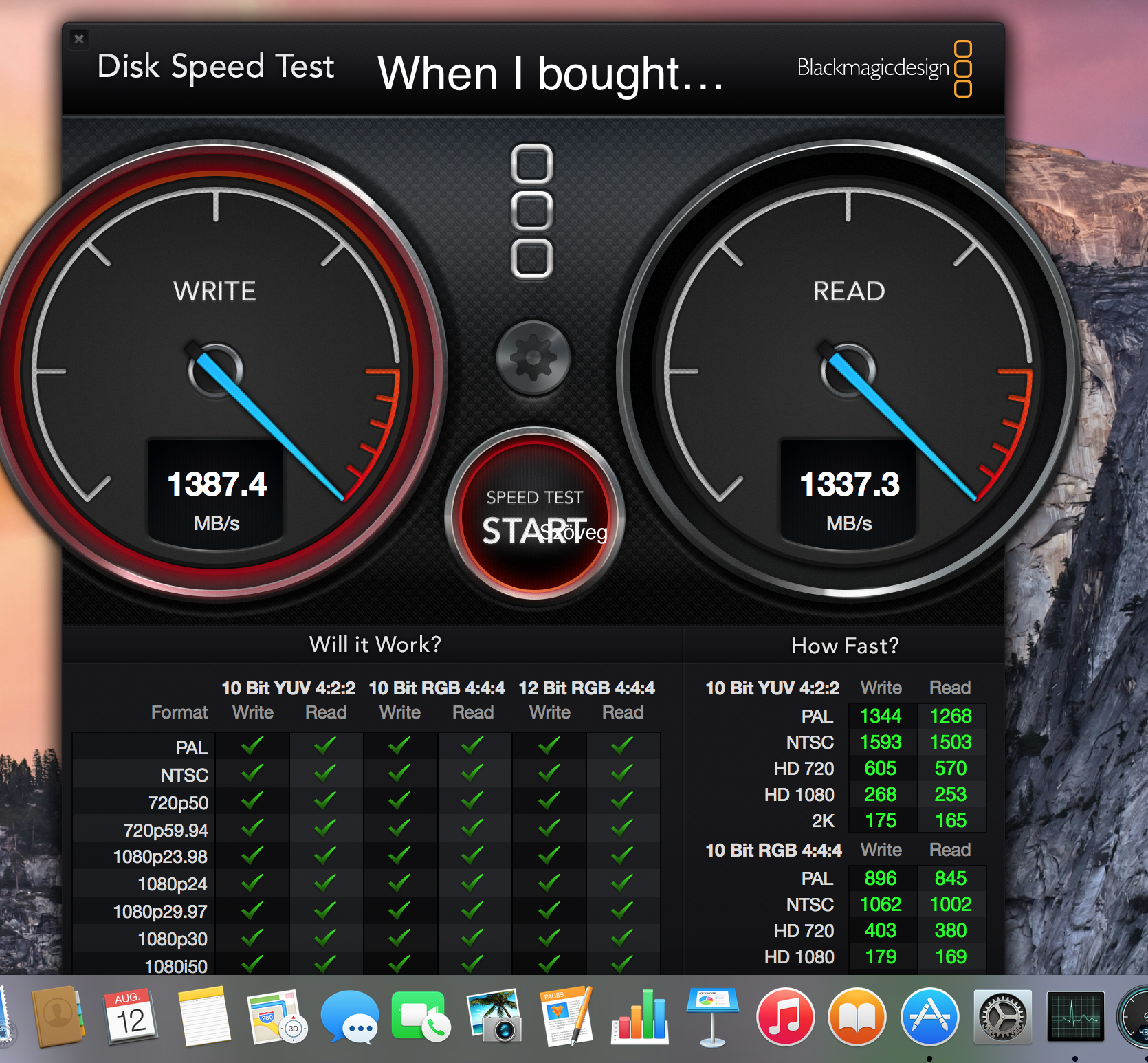Click NTSC YUV read value 1503

click(951, 742)
